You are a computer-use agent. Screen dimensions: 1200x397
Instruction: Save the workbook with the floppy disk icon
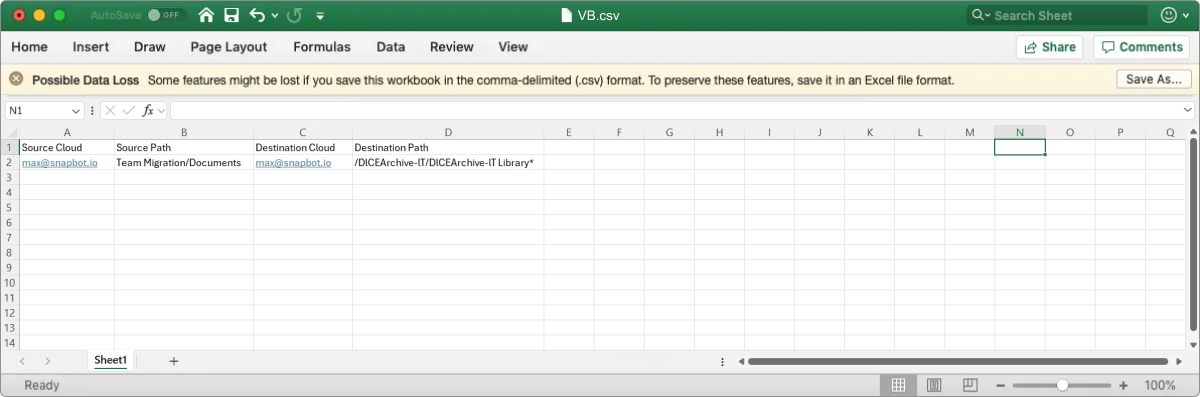tap(232, 15)
